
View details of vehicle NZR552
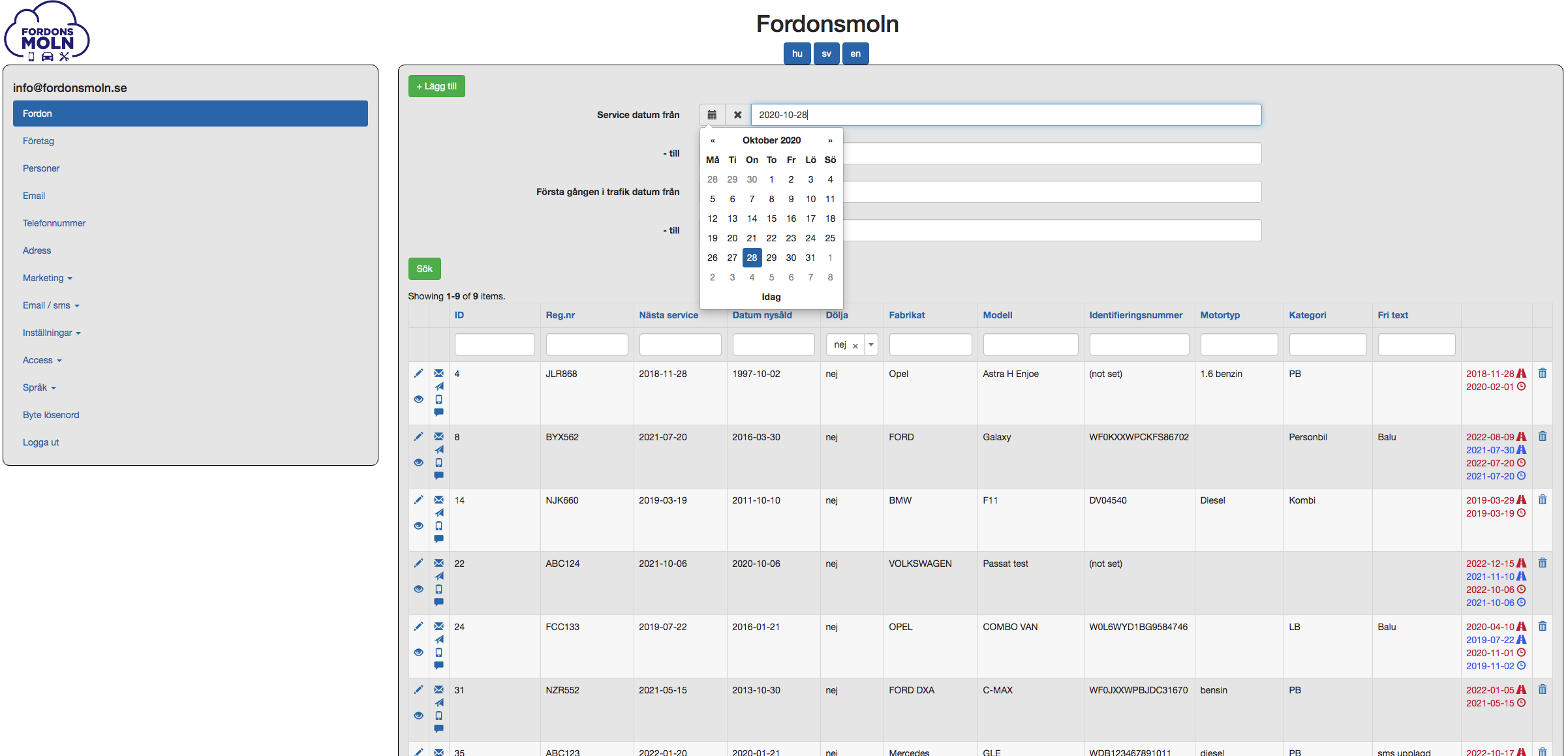click(x=418, y=716)
